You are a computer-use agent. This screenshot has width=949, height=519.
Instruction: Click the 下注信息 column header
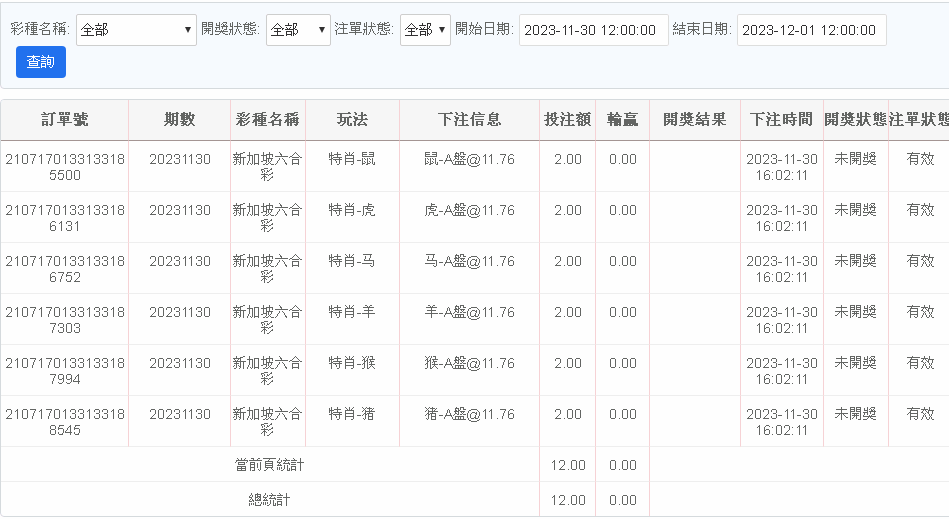tap(469, 120)
